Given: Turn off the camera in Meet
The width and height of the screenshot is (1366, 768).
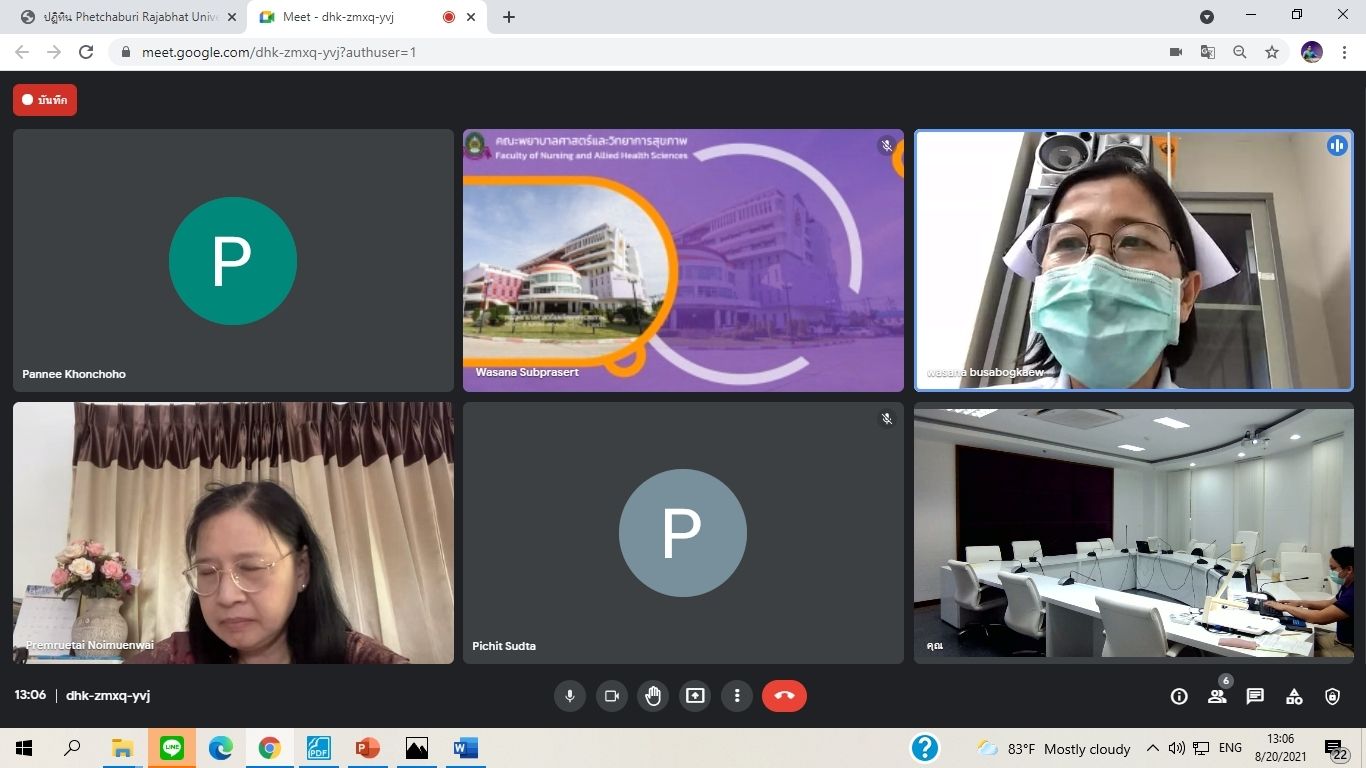Looking at the screenshot, I should [x=612, y=696].
